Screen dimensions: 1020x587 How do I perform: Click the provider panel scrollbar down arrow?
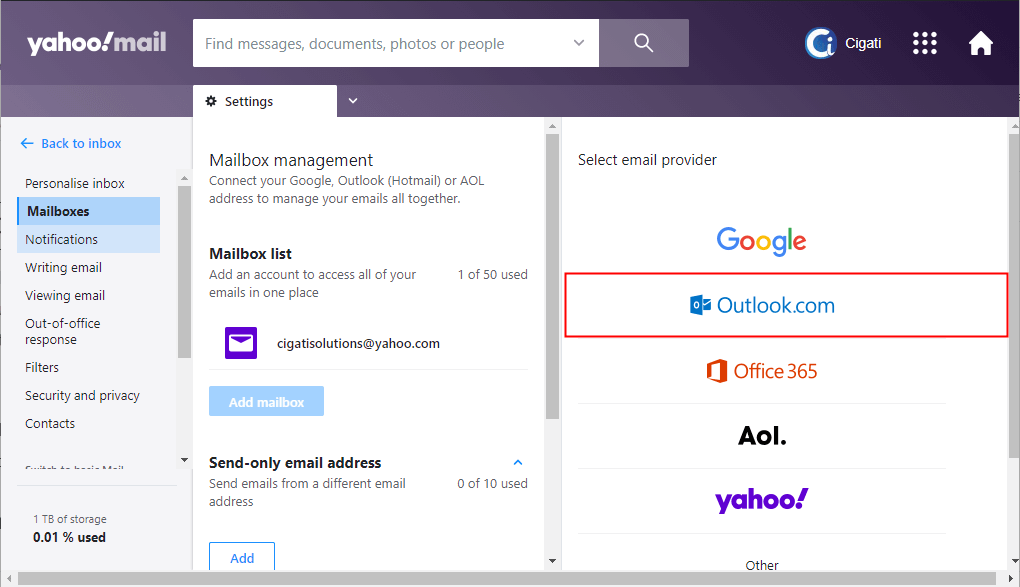[1014, 560]
